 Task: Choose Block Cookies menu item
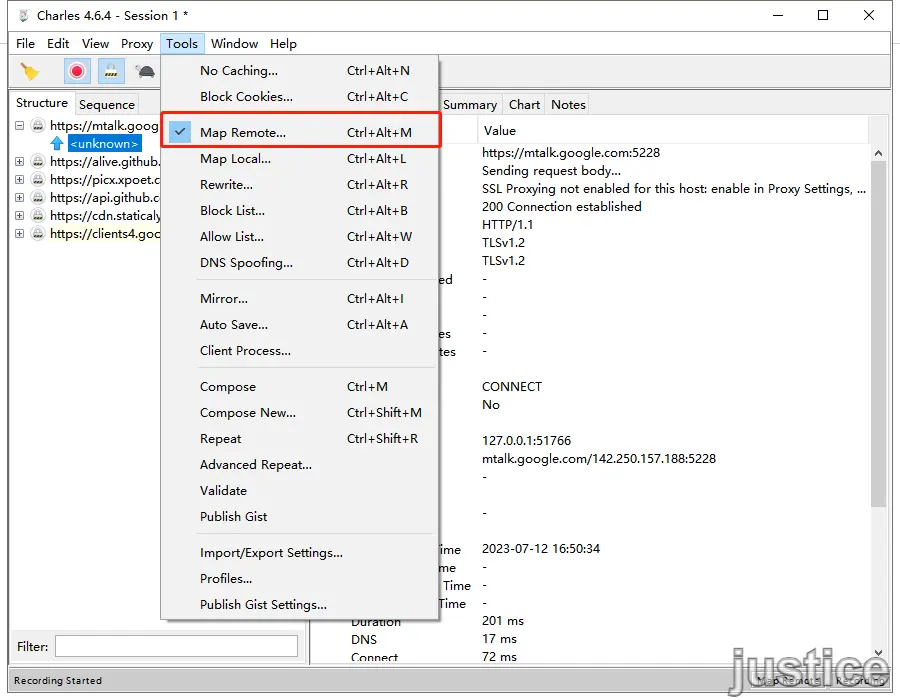point(301,96)
